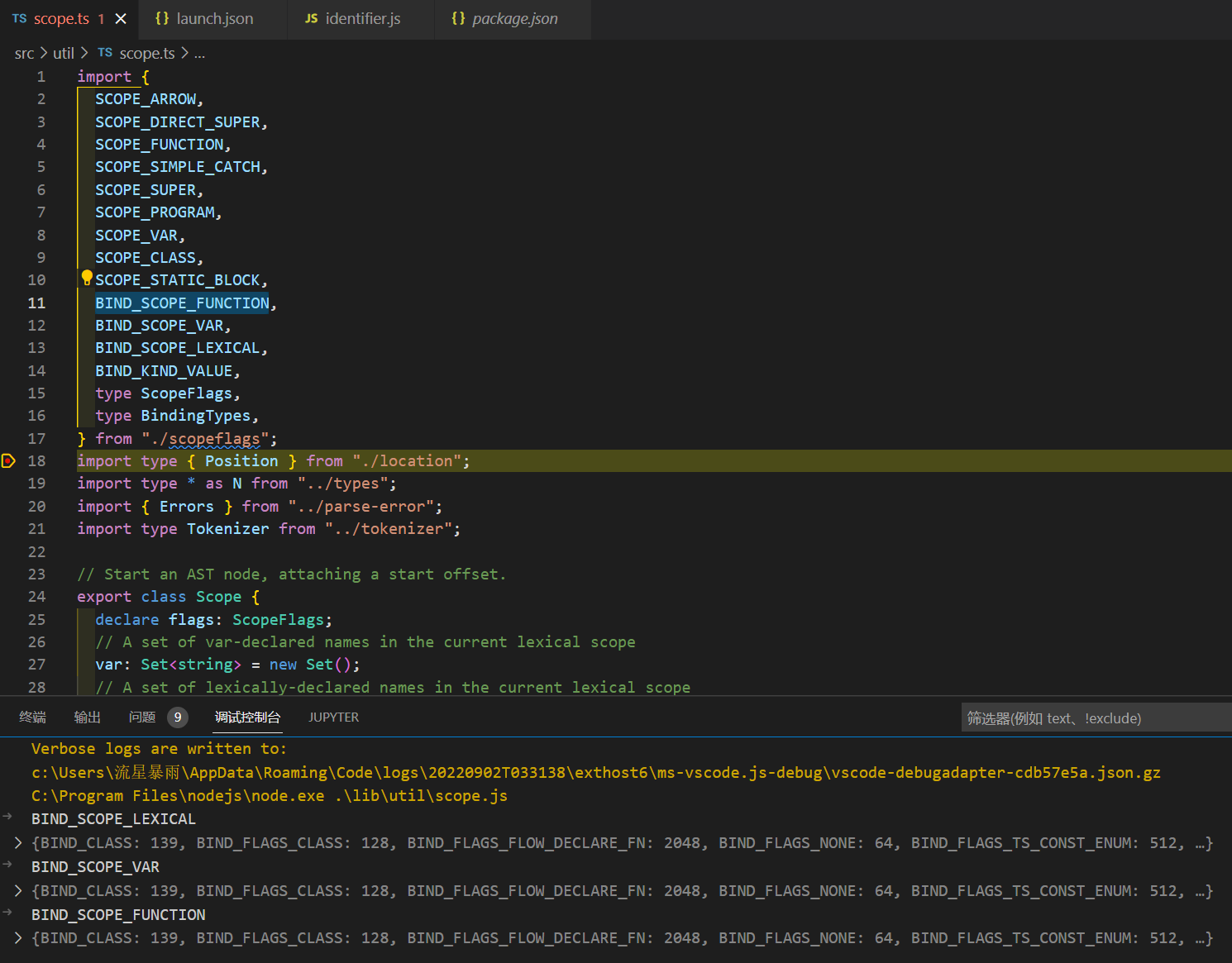Click the TypeScript icon in the breadcrumb
Image resolution: width=1232 pixels, height=963 pixels.
[x=105, y=53]
